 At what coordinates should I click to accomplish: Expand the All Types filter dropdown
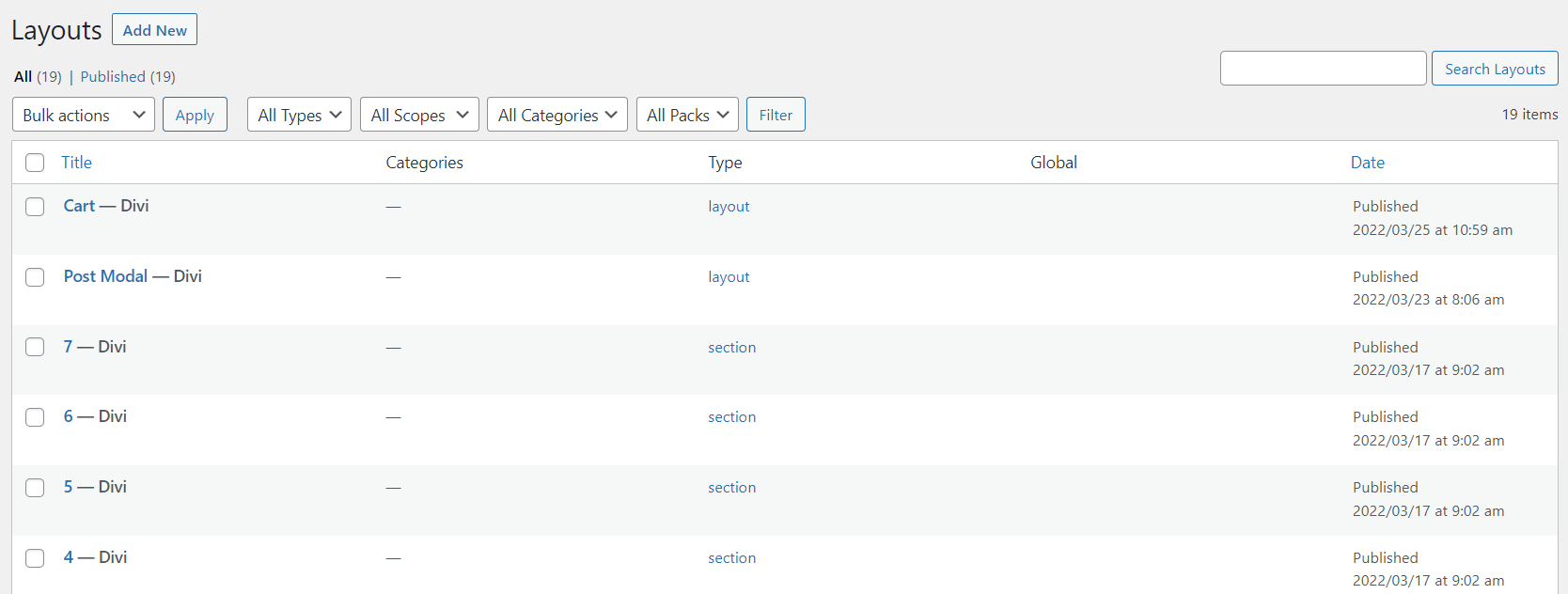[x=299, y=115]
